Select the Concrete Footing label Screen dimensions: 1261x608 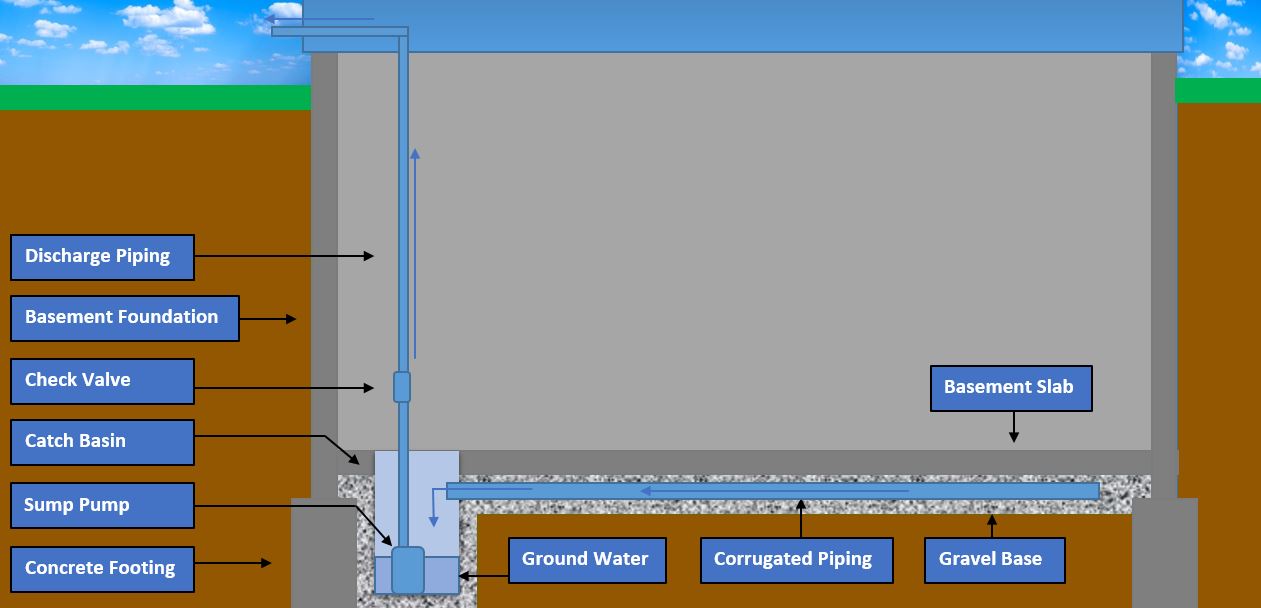coord(102,568)
